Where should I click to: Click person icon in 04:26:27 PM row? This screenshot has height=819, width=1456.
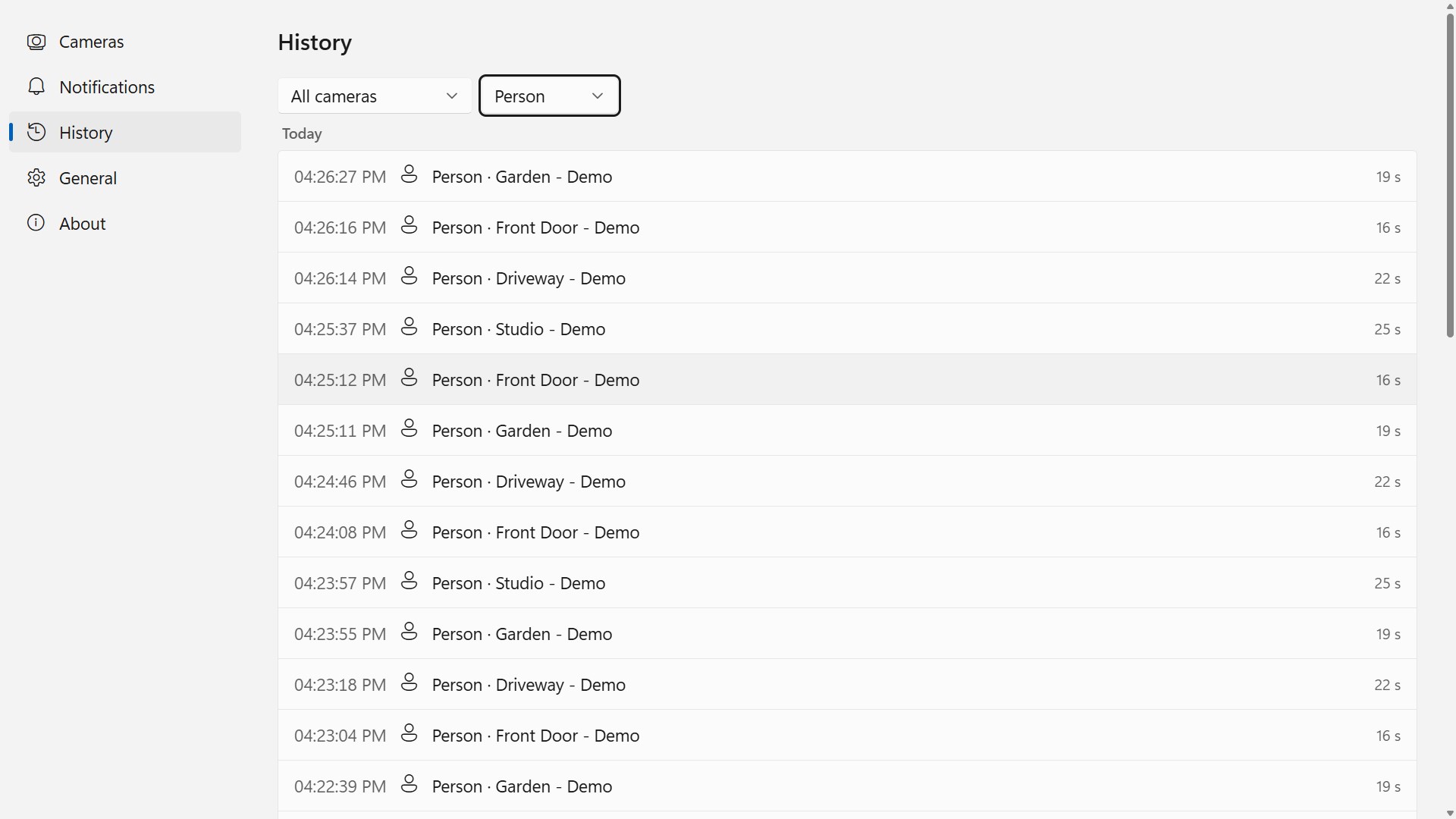pos(409,175)
